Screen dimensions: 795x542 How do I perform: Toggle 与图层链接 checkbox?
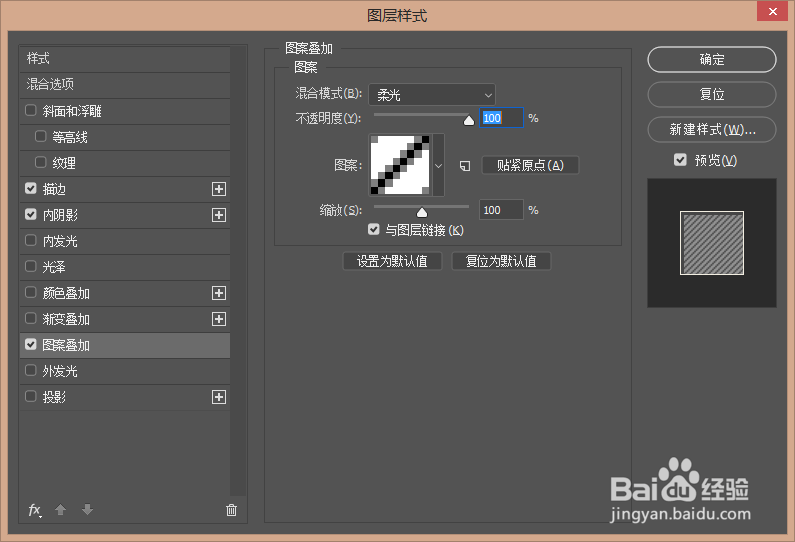(x=374, y=230)
